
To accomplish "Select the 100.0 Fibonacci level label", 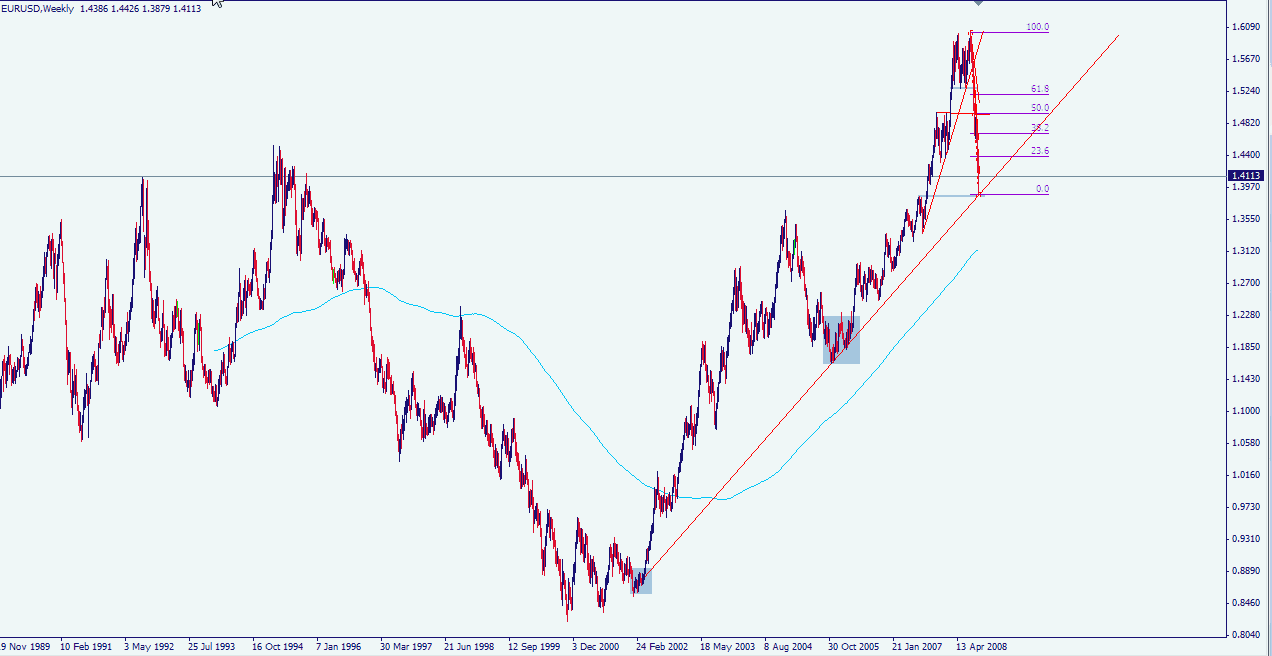I will [1038, 27].
